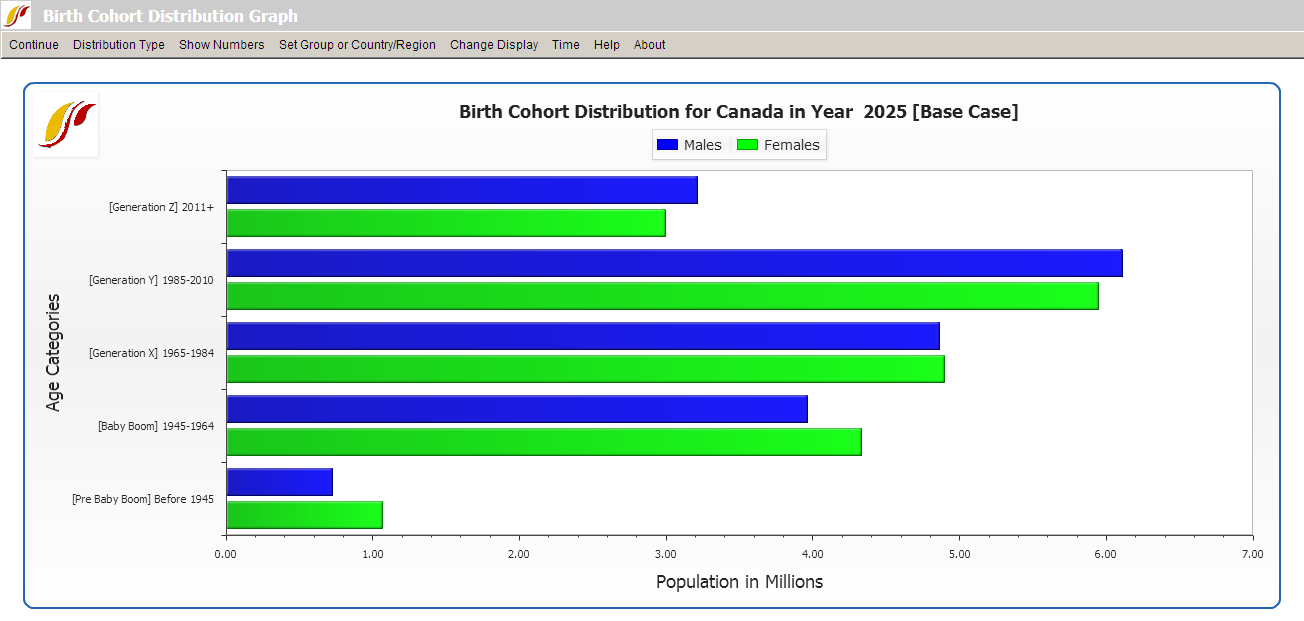
Task: Open the Help menu
Action: (x=606, y=45)
